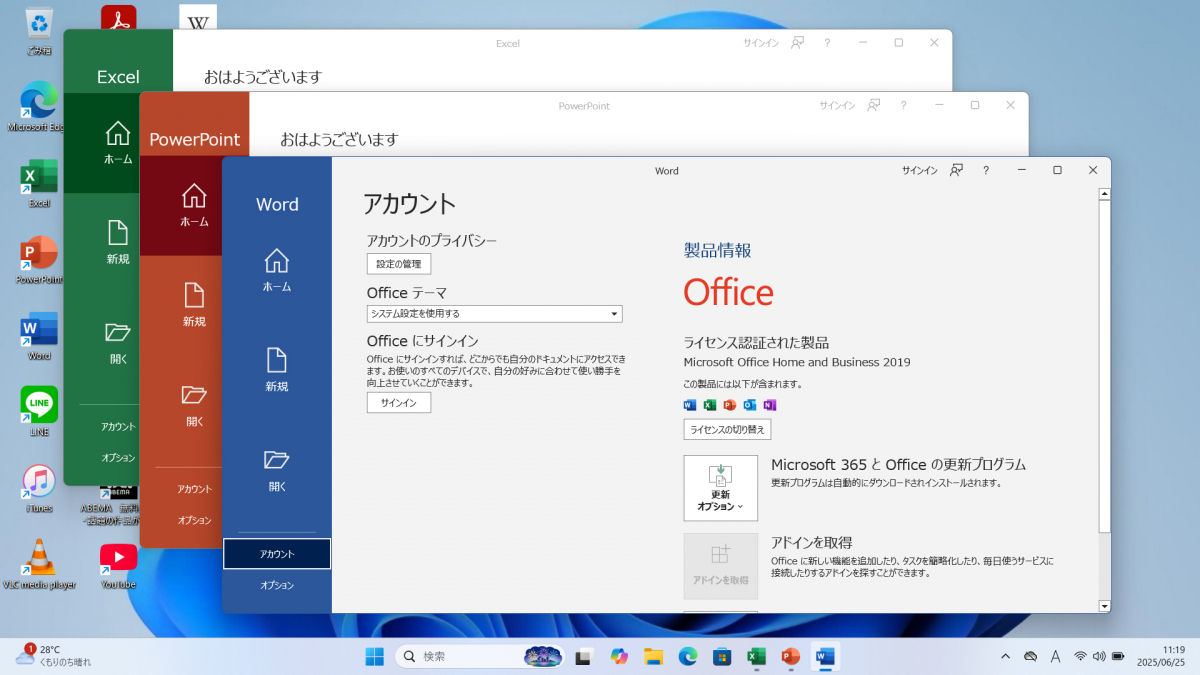Select the Excel desktop shortcut
The image size is (1200, 675).
39,183
